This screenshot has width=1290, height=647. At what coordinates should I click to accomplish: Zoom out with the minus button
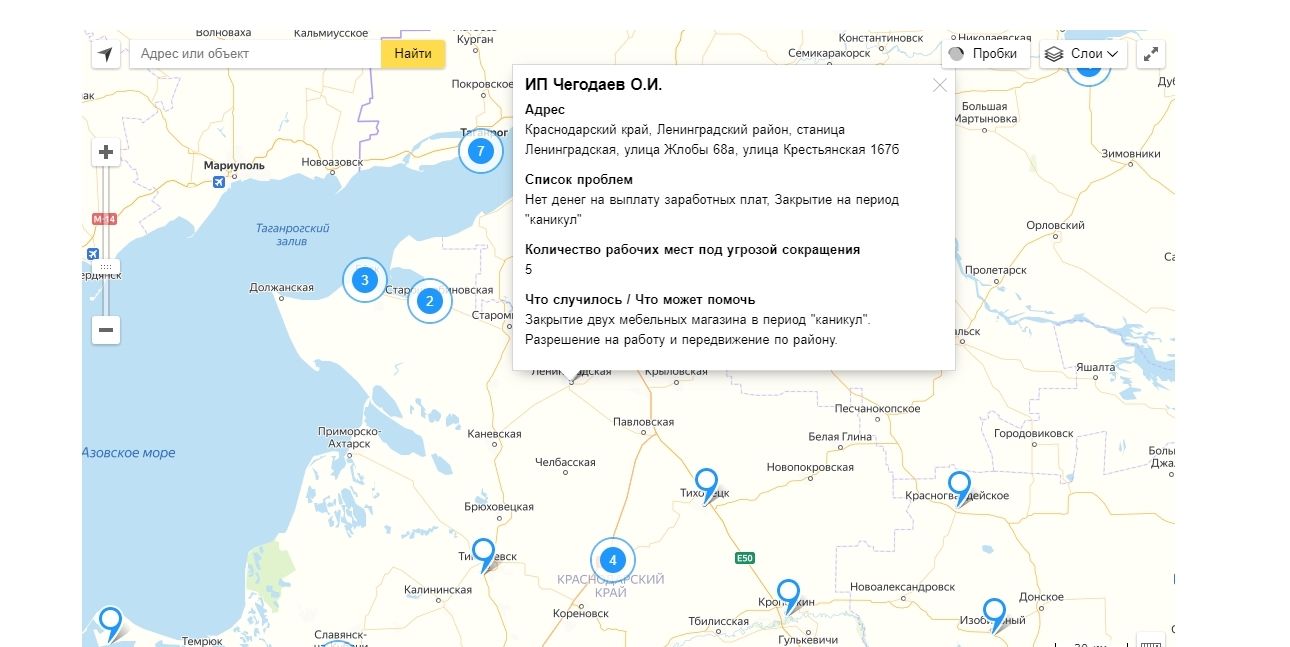(x=106, y=329)
